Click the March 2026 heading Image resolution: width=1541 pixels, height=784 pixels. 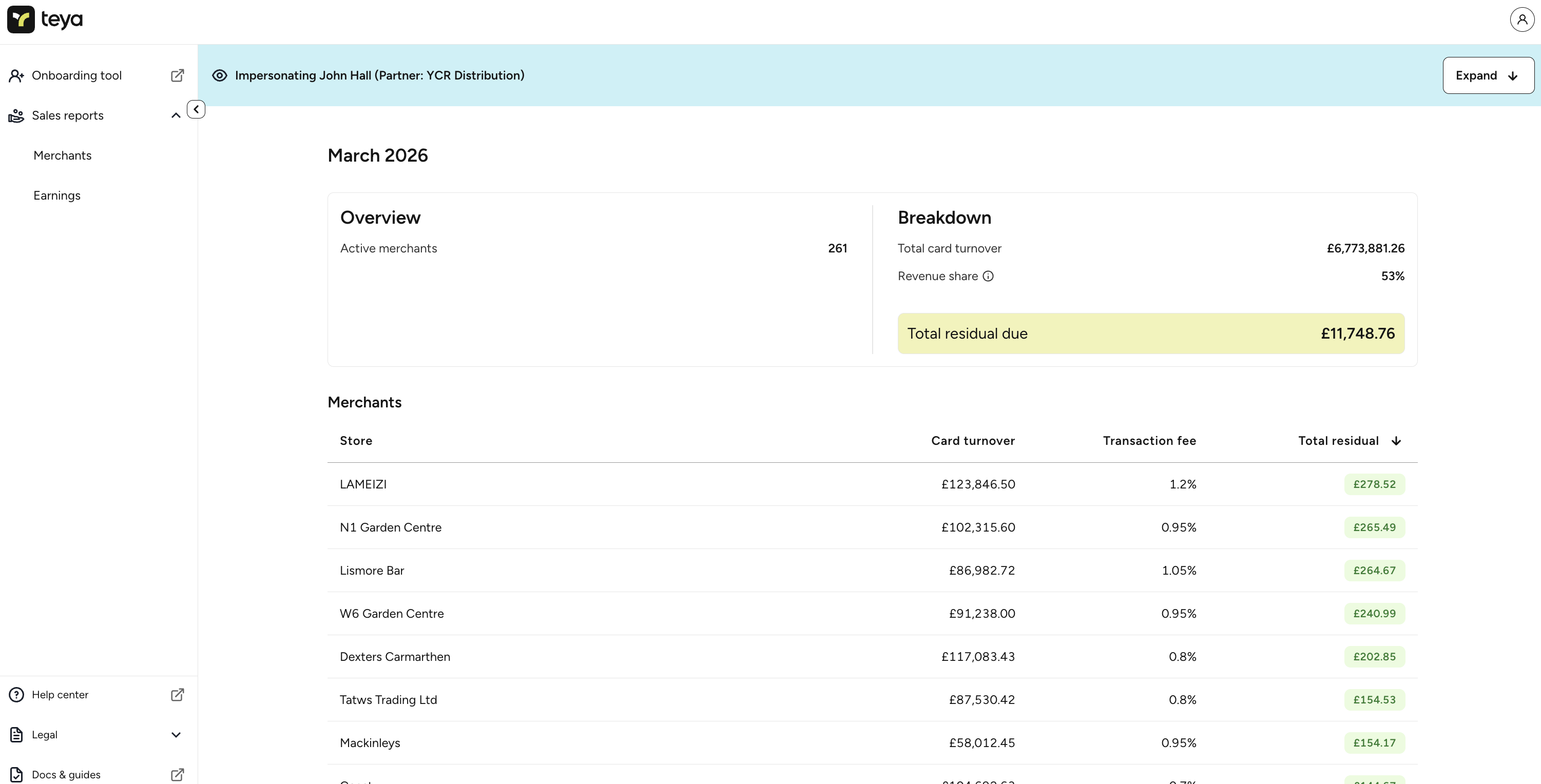[377, 155]
